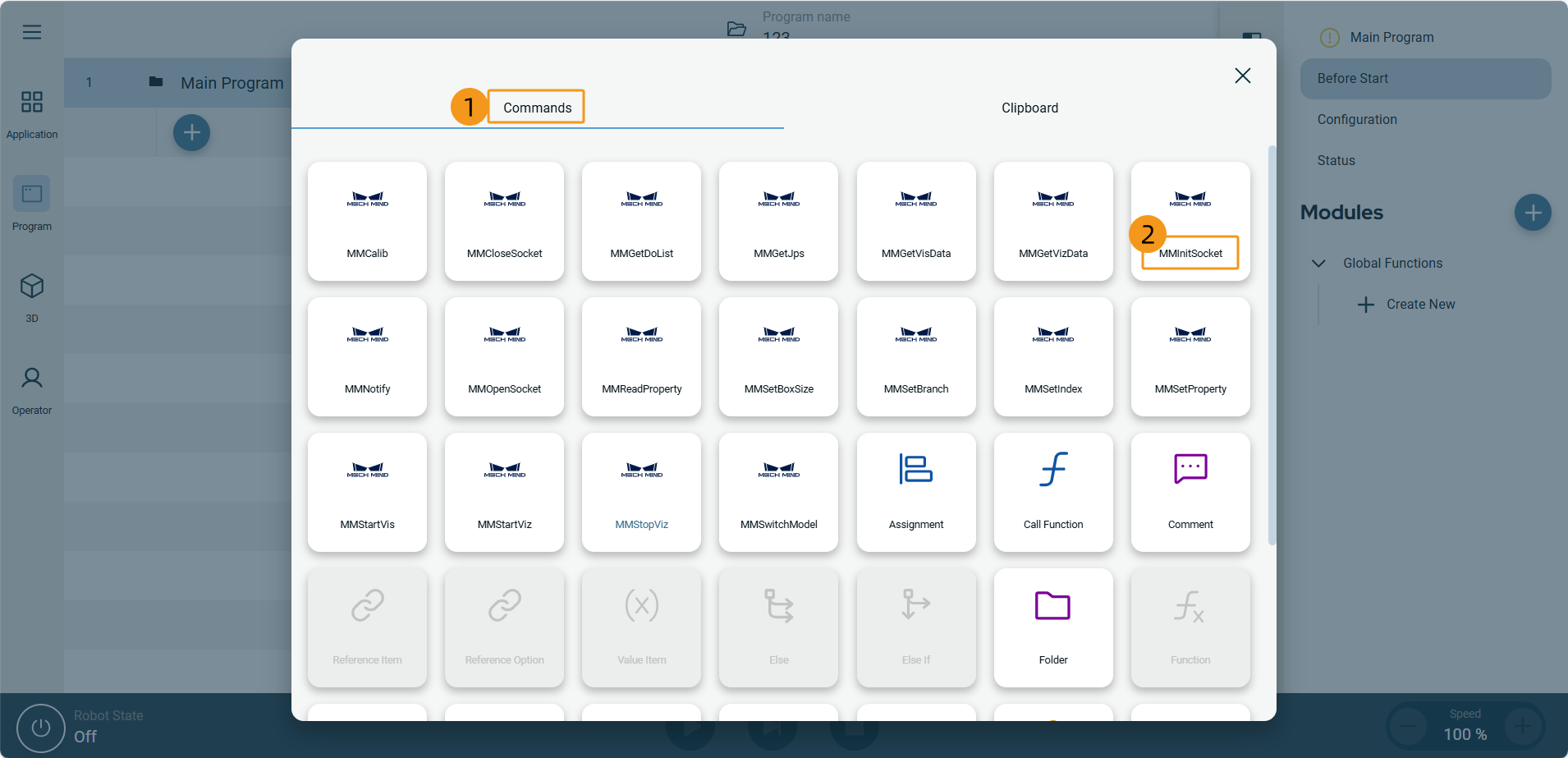
Task: Toggle robot power state button
Action: point(41,728)
